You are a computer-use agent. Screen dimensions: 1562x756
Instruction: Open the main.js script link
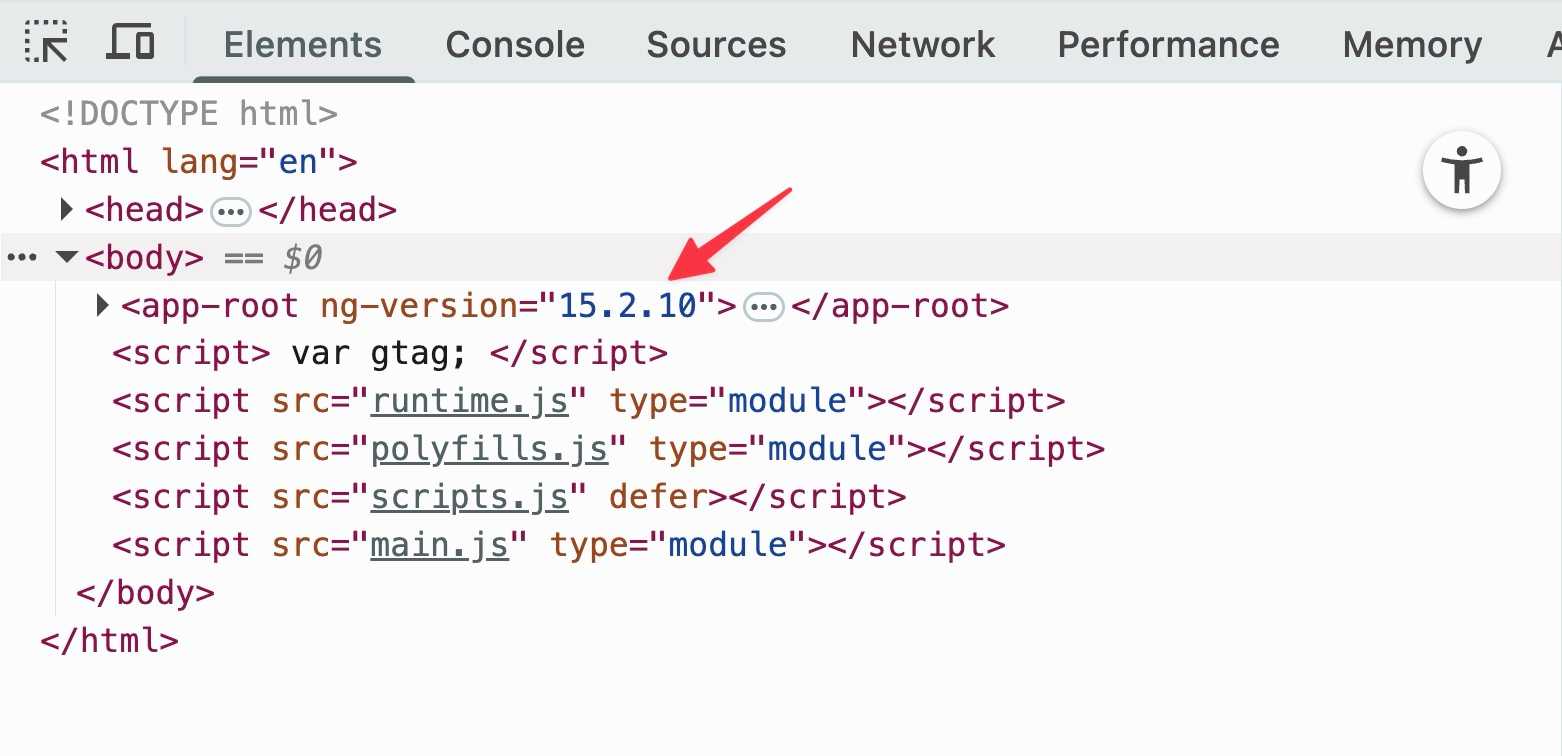click(440, 545)
